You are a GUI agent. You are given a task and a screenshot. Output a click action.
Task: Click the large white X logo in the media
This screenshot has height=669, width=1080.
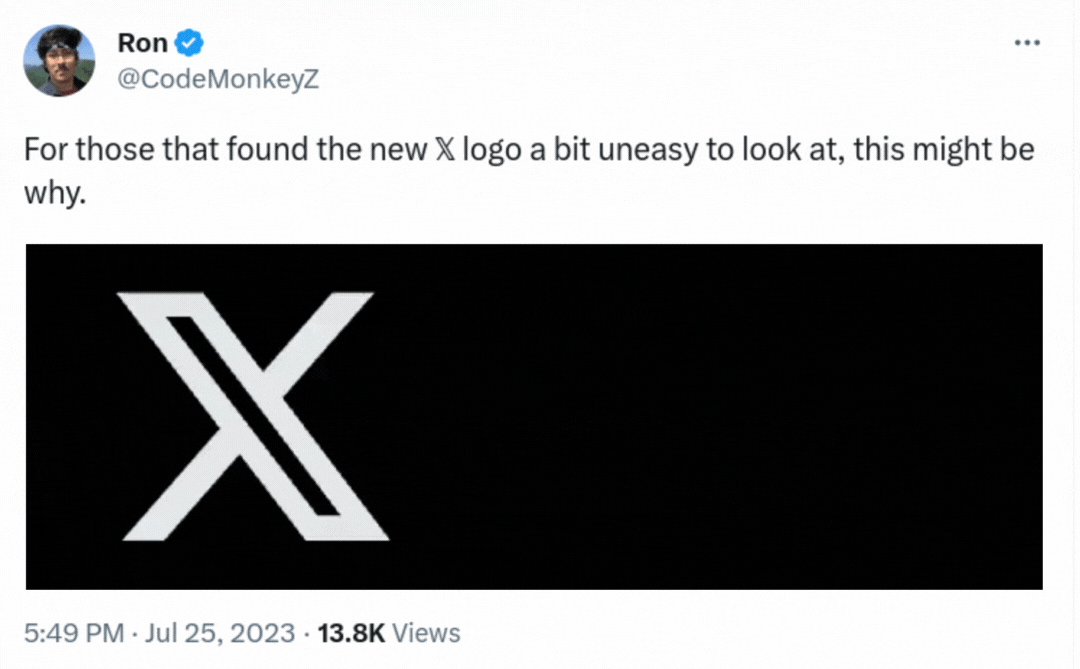[x=254, y=416]
